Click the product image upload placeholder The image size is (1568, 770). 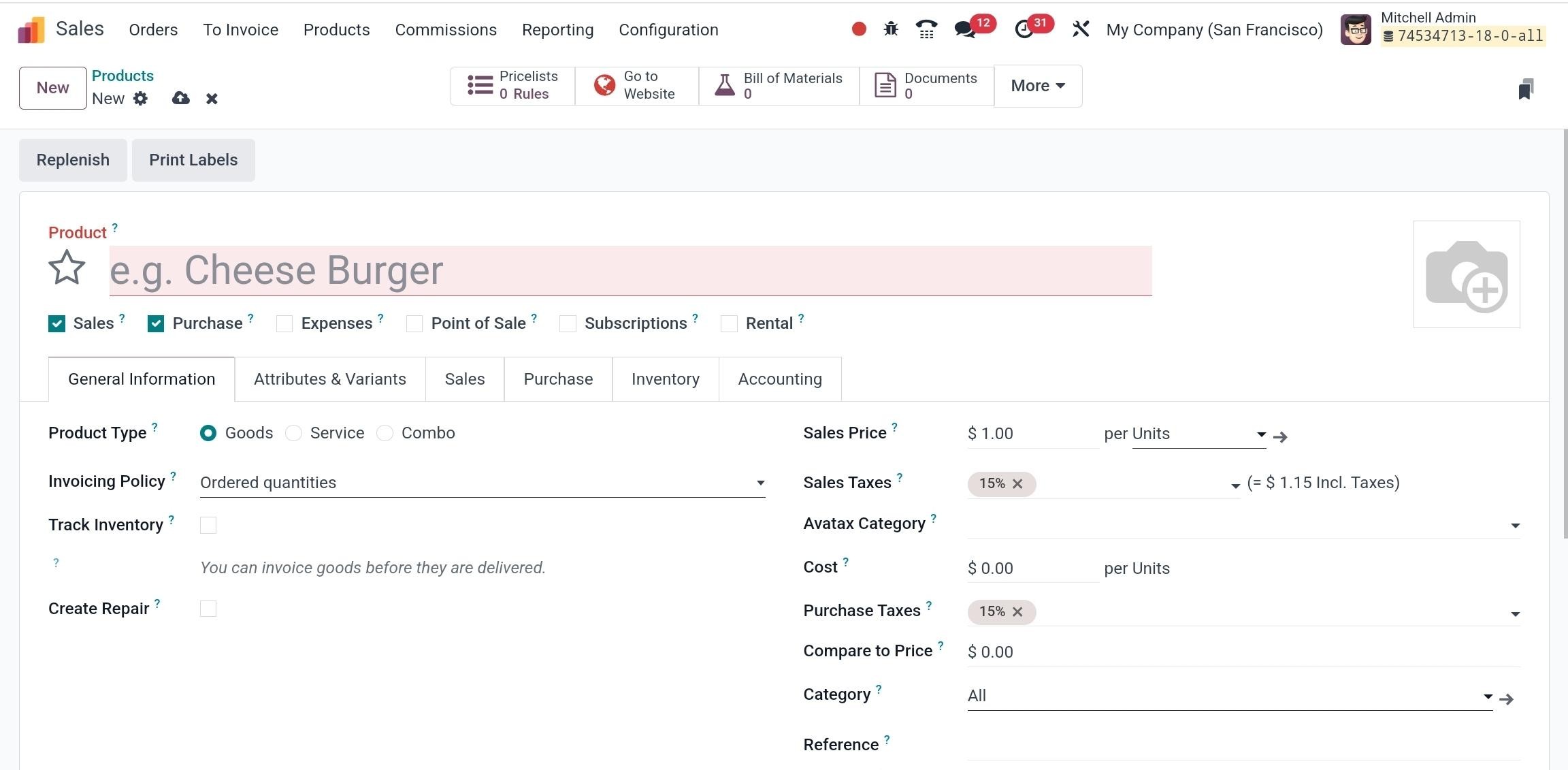[x=1466, y=274]
